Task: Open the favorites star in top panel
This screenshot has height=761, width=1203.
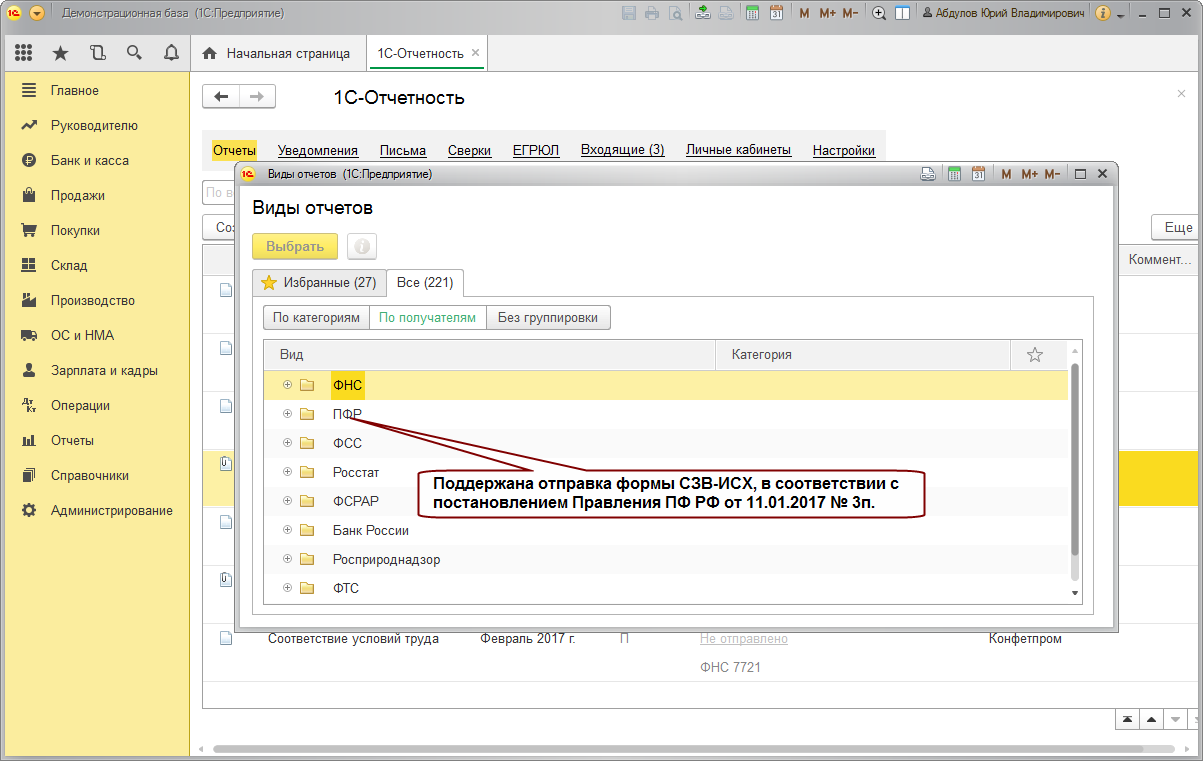Action: (60, 53)
